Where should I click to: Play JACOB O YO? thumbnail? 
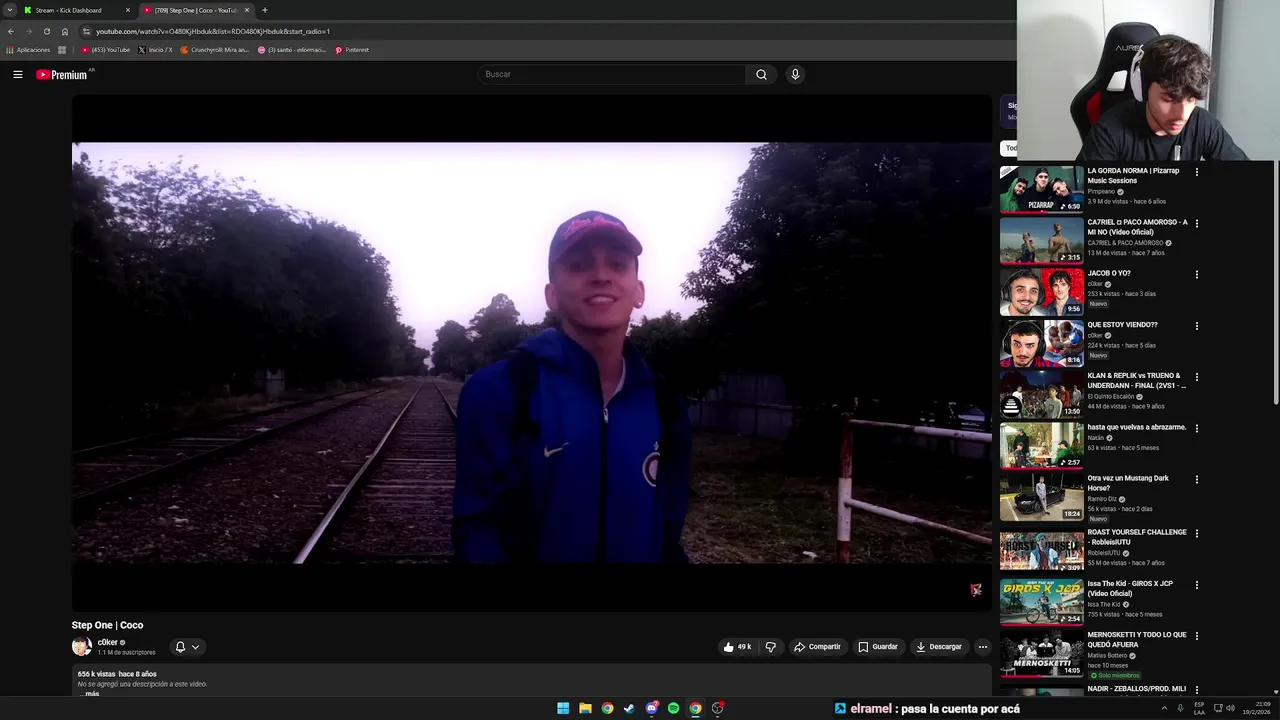coord(1041,292)
